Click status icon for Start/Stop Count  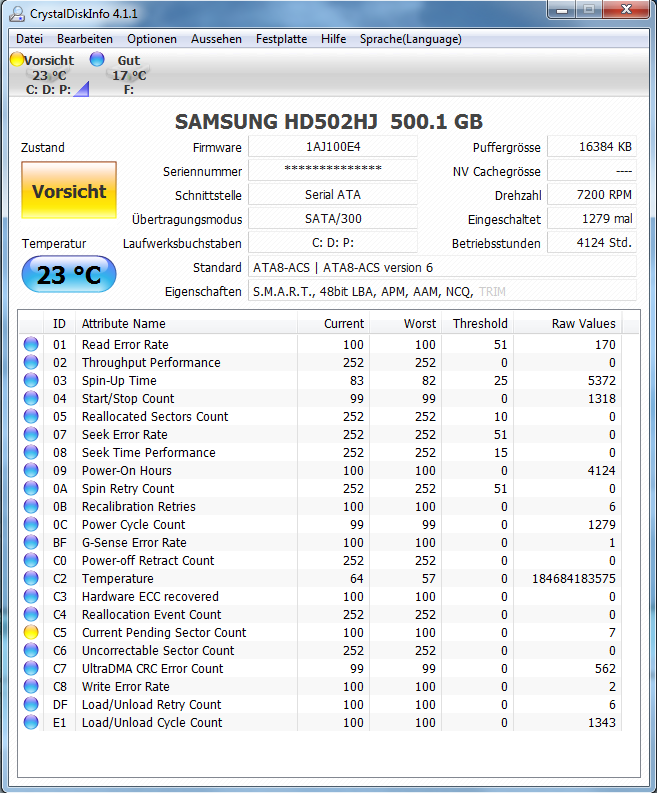pyautogui.click(x=31, y=398)
